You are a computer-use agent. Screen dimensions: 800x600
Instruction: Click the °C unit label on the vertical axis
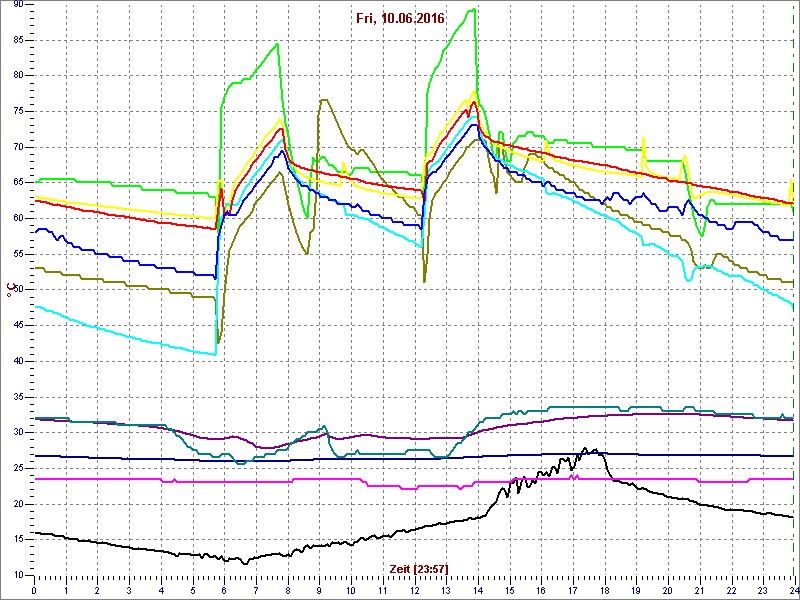9,290
